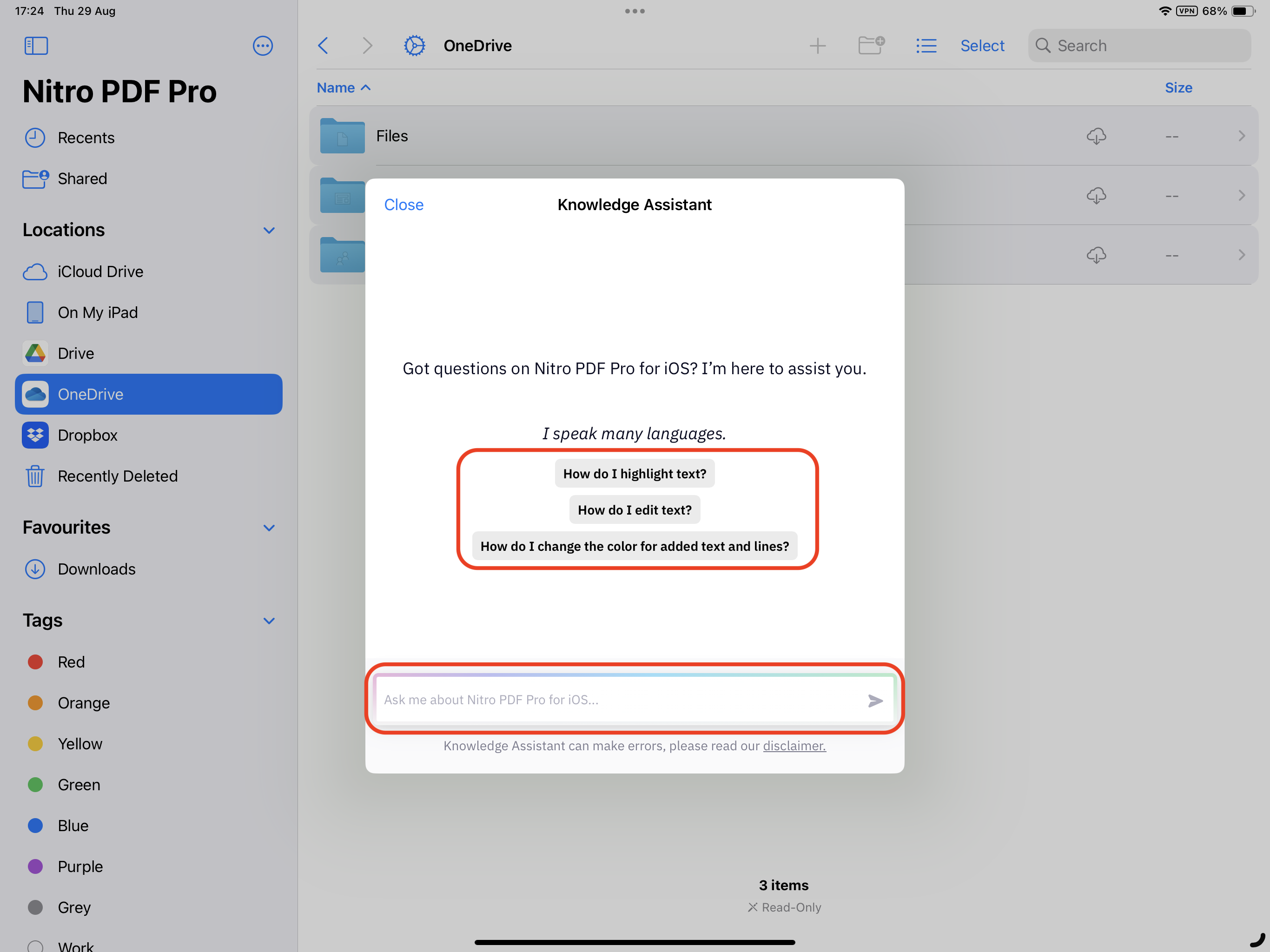The image size is (1270, 952).
Task: Open iCloud Drive location
Action: tap(100, 271)
